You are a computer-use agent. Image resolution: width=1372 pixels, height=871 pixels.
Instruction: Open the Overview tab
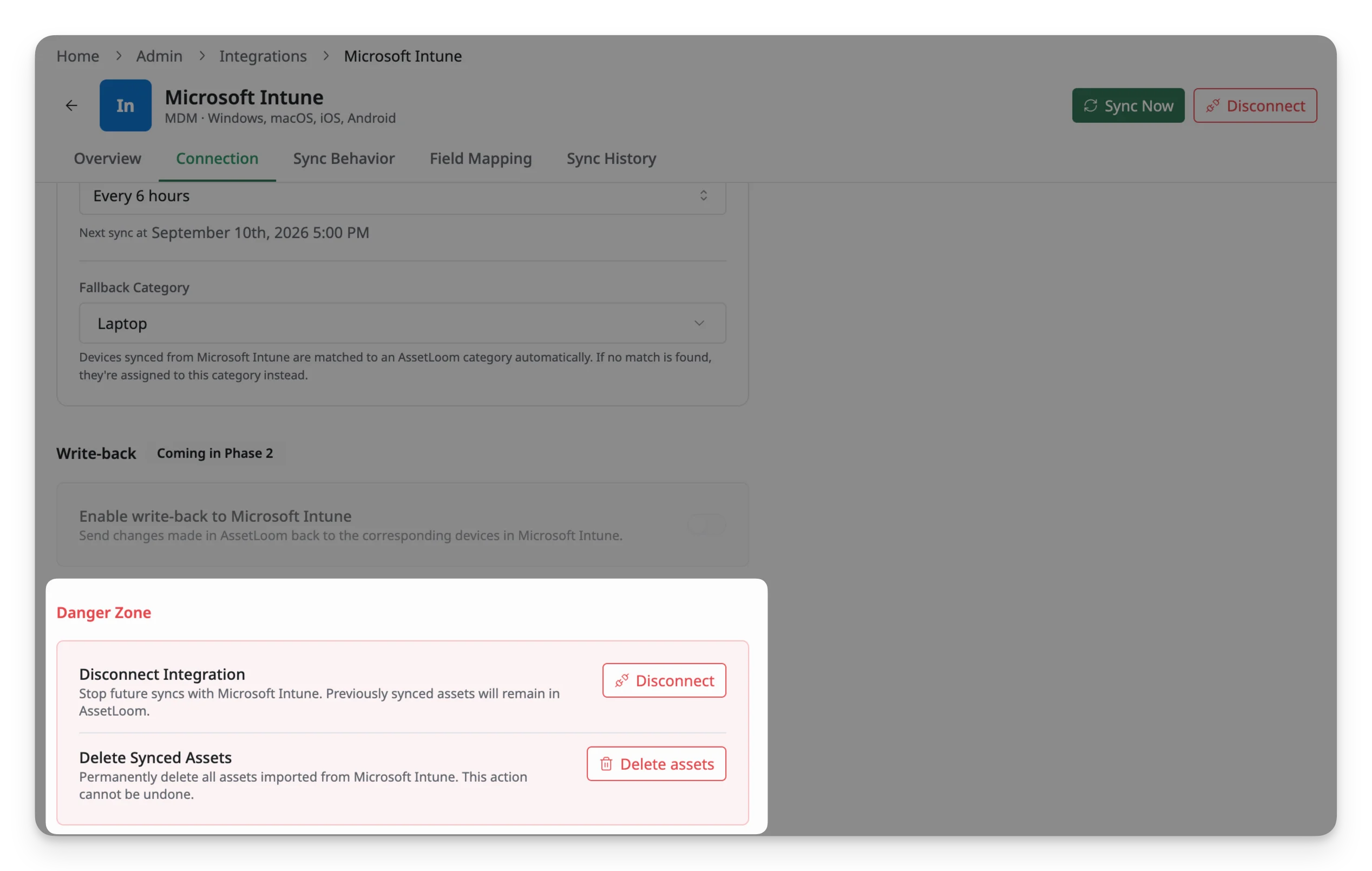(x=107, y=159)
